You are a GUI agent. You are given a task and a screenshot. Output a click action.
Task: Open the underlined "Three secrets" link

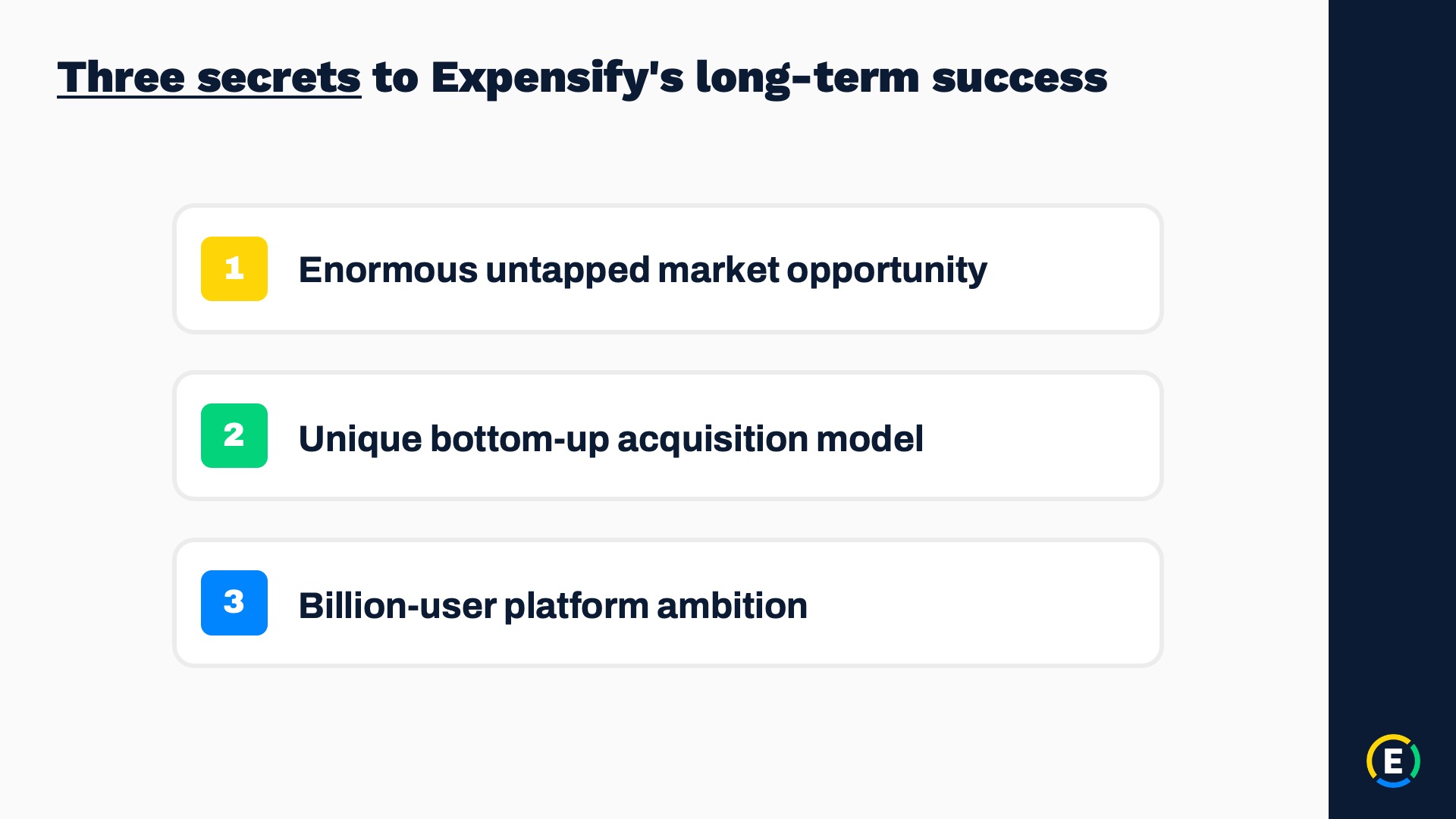209,77
